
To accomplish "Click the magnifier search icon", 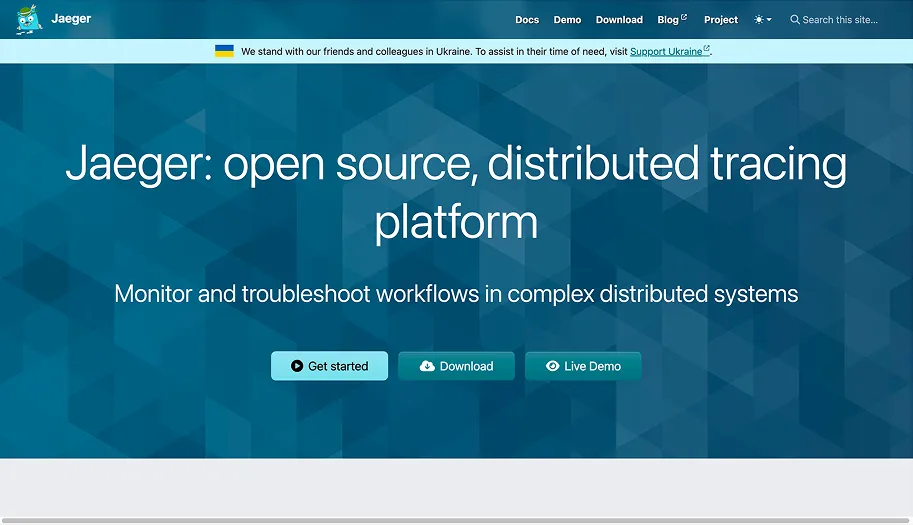I will (795, 20).
